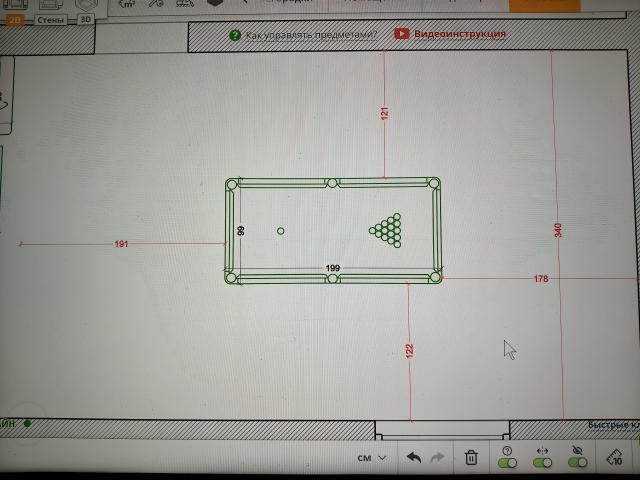Click the 199 table width dimension
Viewport: 640px width, 480px height.
point(332,268)
